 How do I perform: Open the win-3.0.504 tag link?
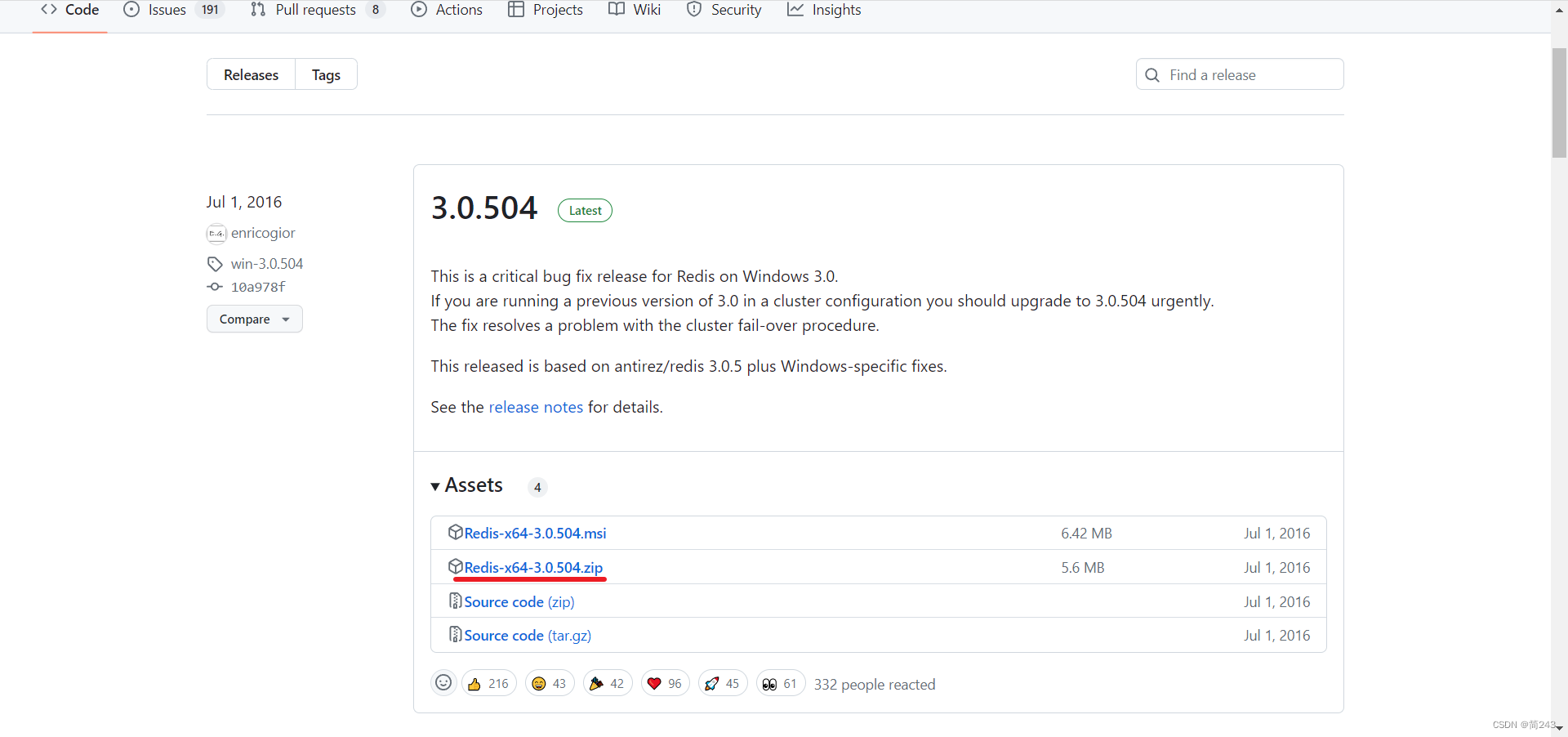[267, 264]
